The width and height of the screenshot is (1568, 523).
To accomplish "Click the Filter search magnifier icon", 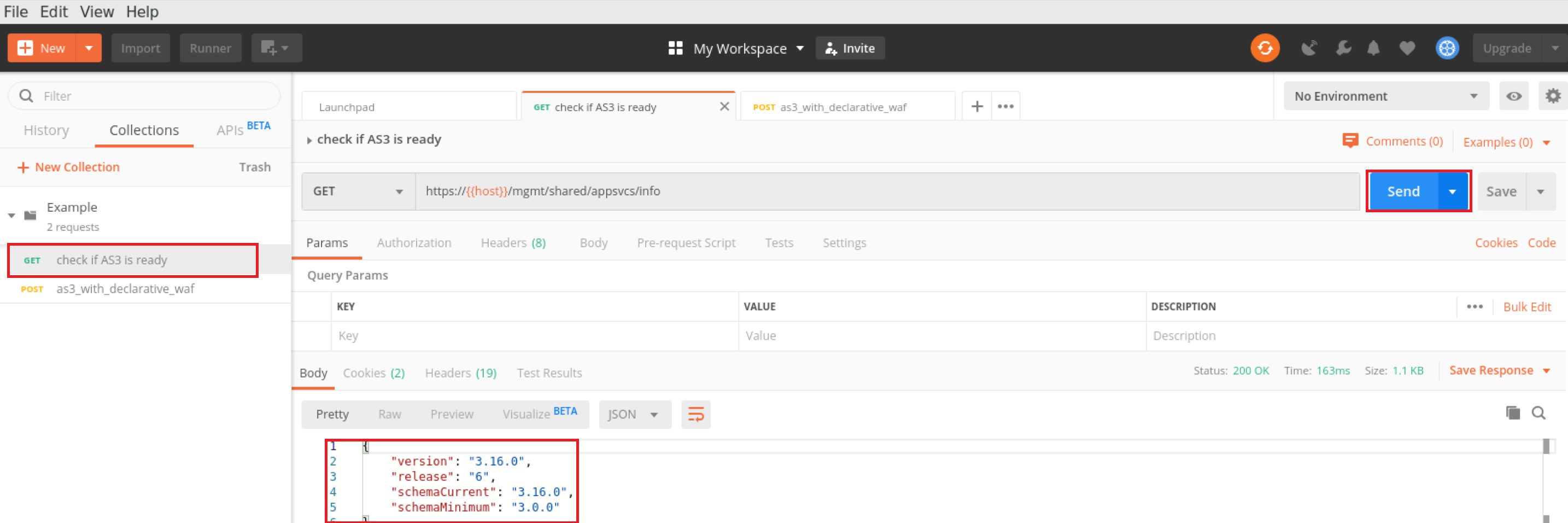I will click(x=26, y=96).
